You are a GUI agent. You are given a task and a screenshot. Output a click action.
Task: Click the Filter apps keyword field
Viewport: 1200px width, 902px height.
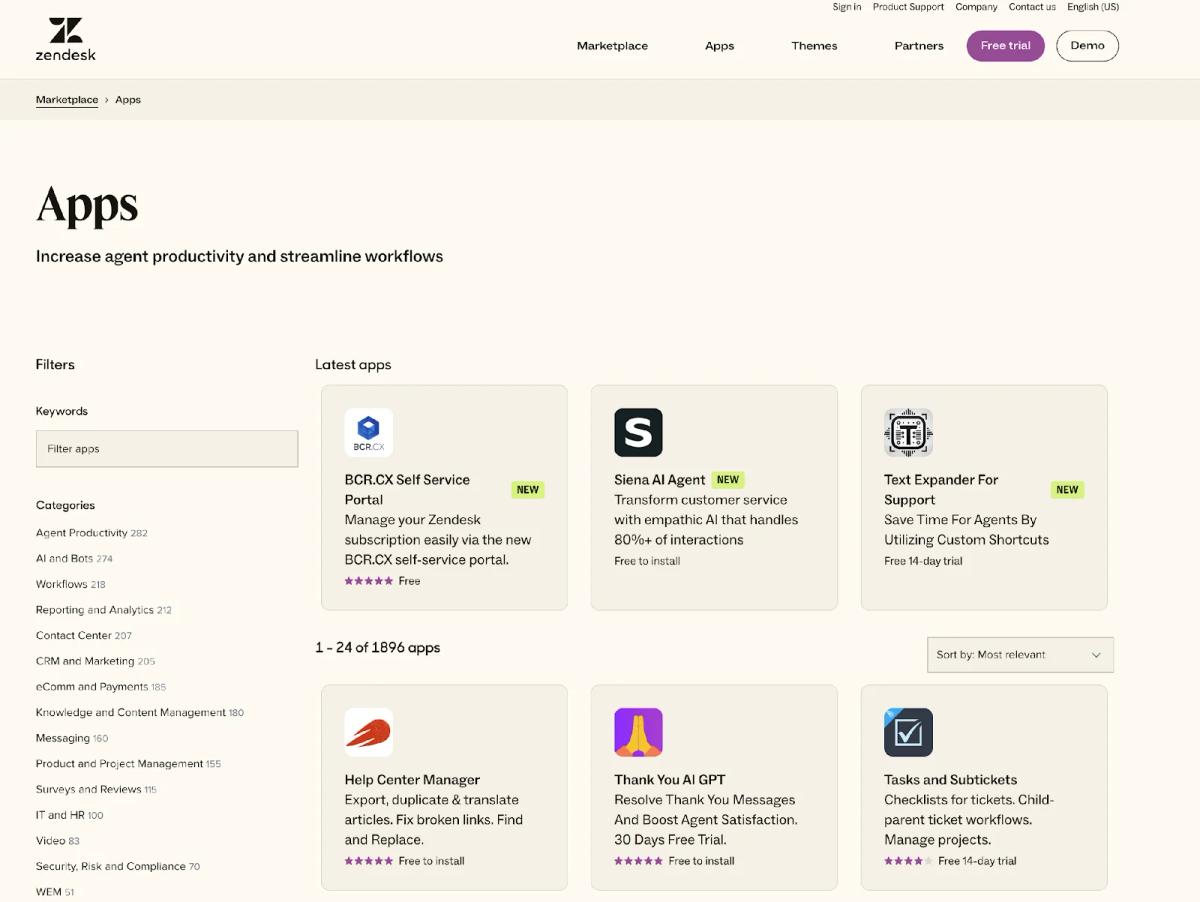tap(167, 449)
